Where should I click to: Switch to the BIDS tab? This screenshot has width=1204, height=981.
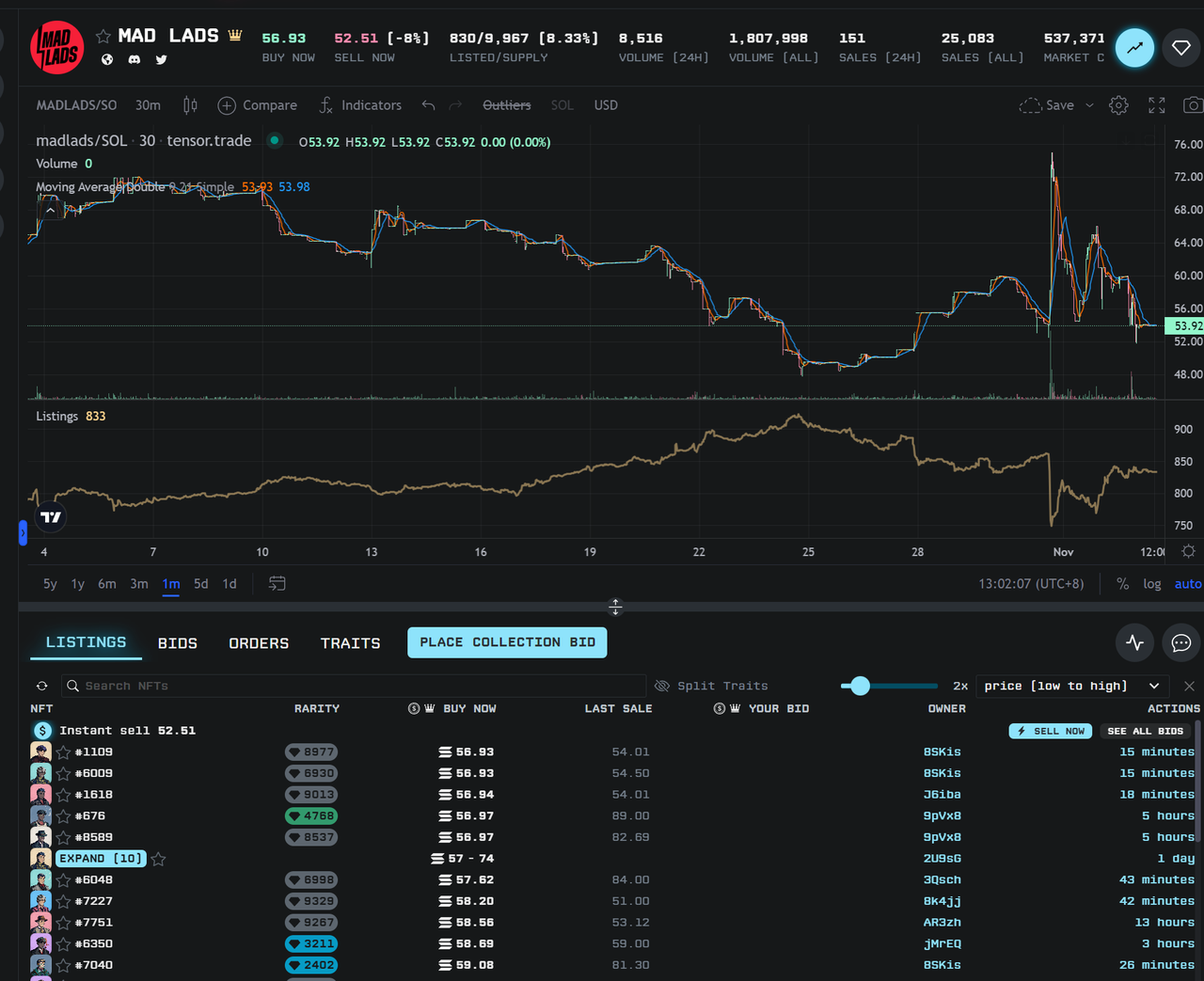coord(177,642)
